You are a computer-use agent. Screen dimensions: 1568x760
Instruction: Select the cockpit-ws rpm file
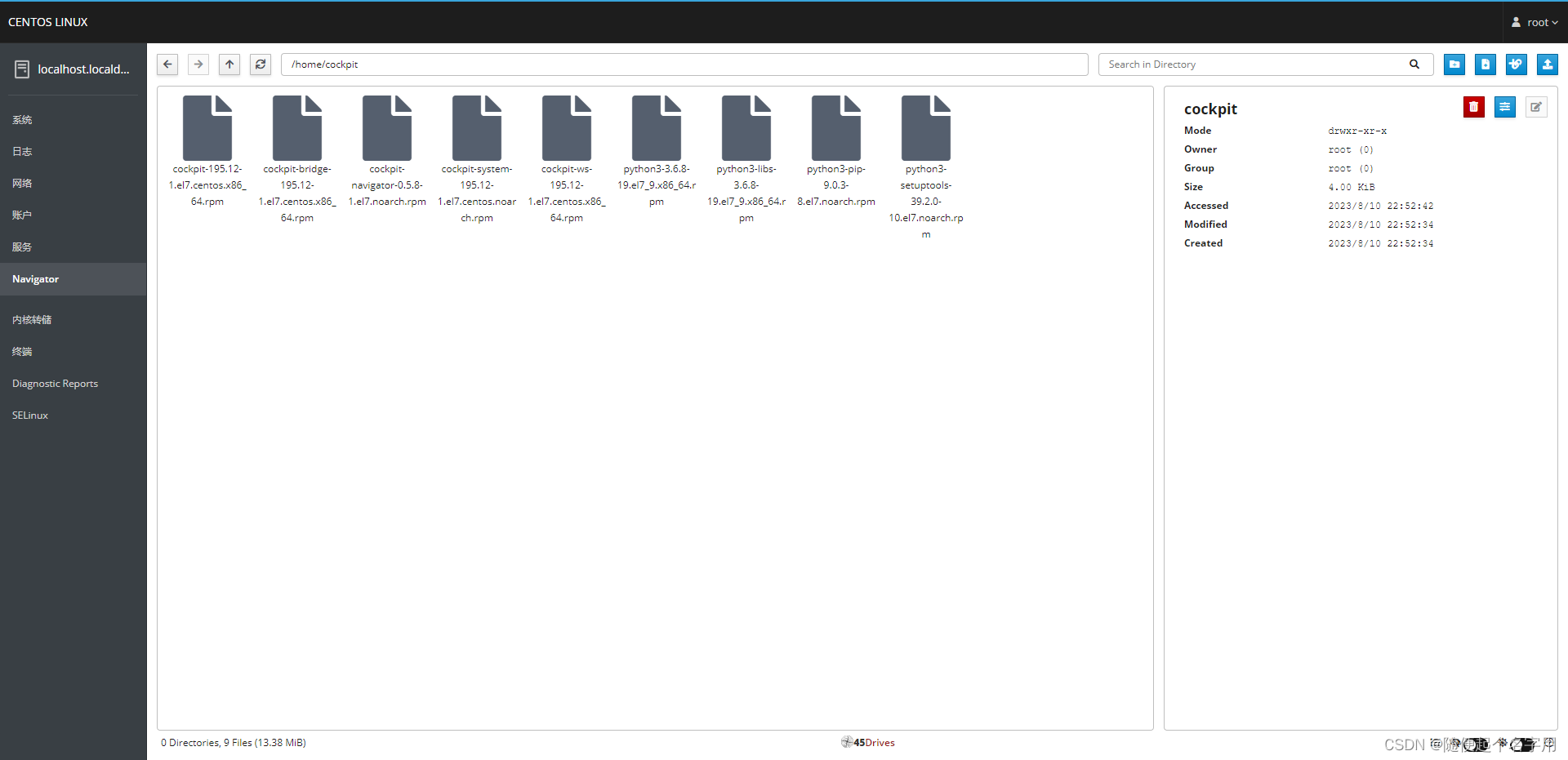(567, 127)
